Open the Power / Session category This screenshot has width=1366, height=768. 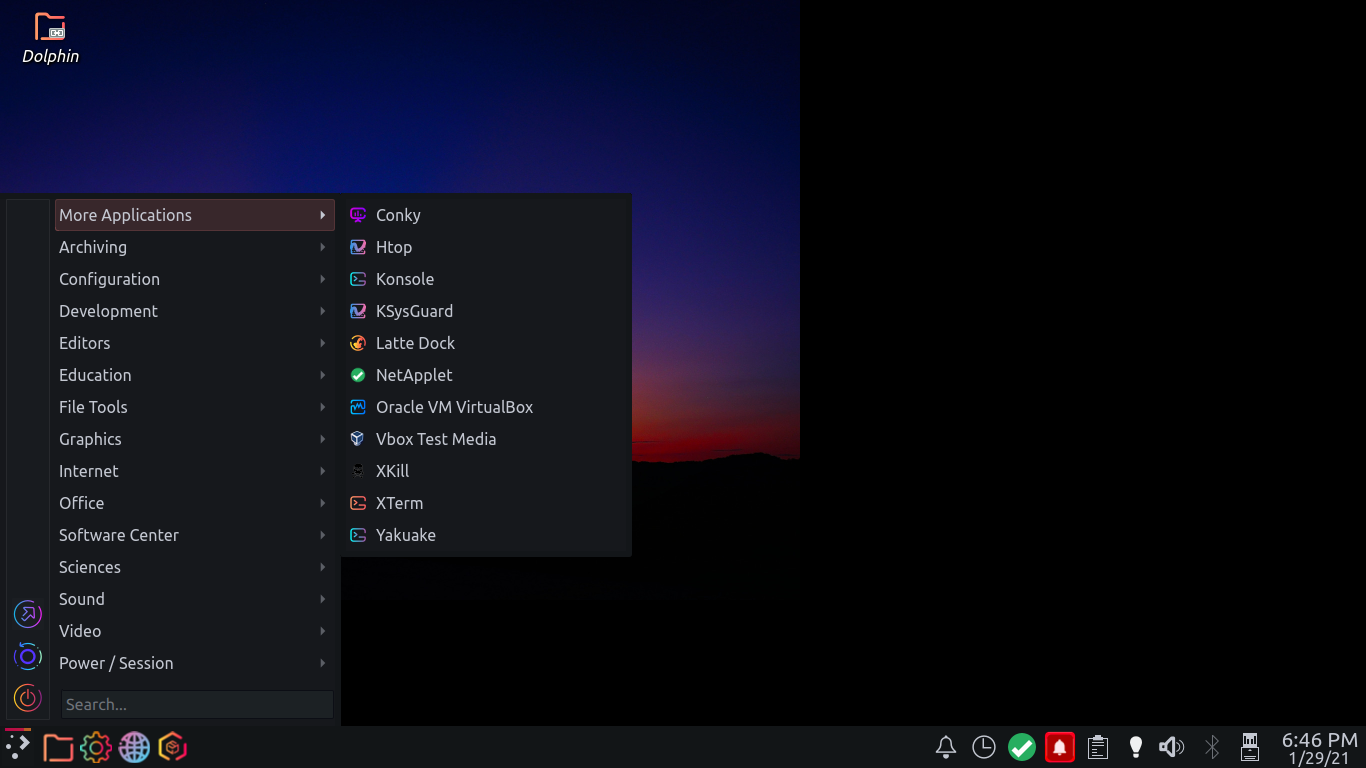click(194, 663)
